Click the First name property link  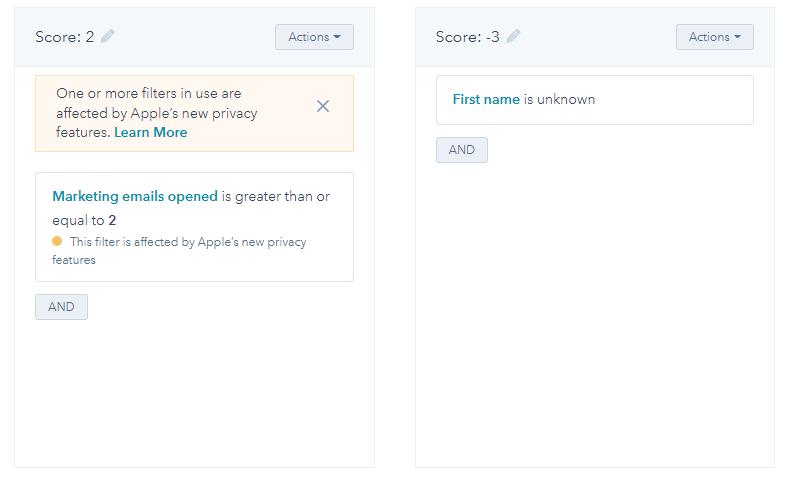coord(486,99)
